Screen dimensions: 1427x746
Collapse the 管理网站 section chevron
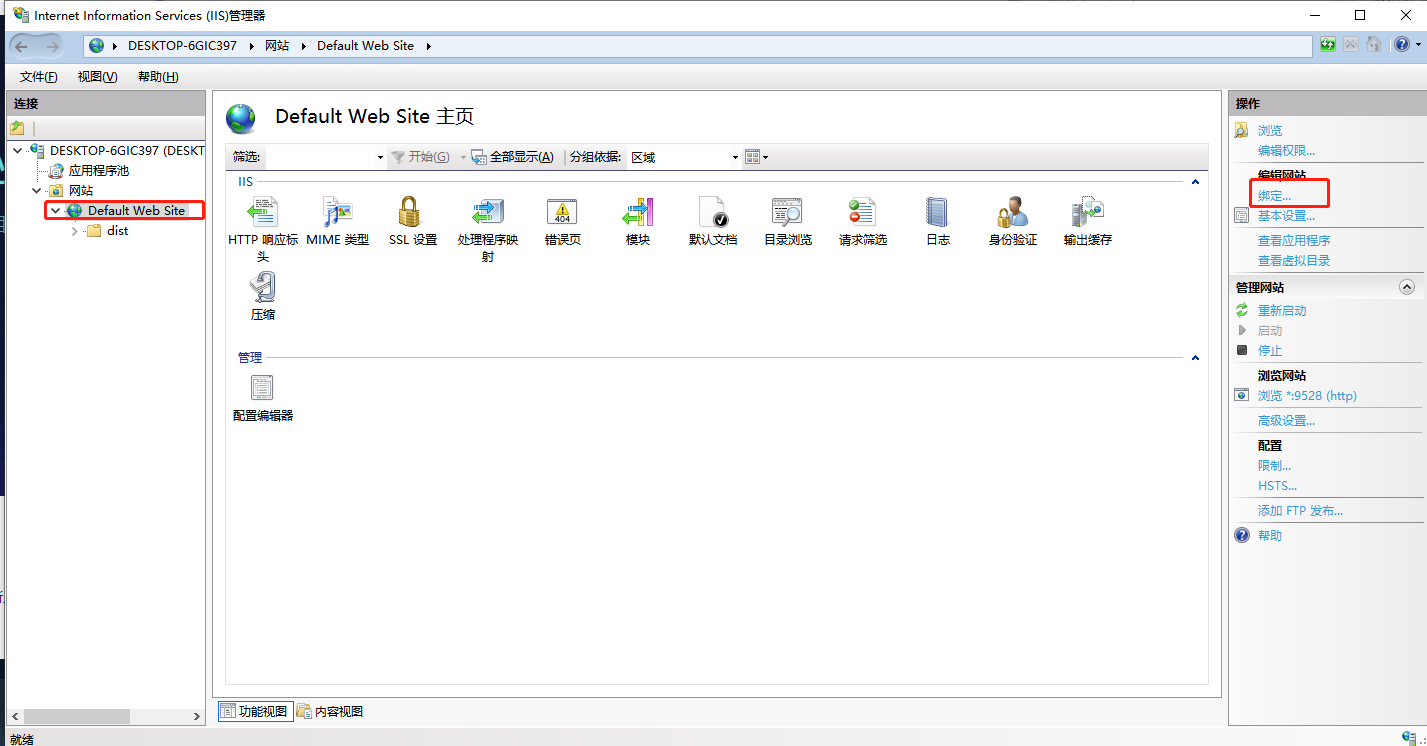tap(1407, 287)
